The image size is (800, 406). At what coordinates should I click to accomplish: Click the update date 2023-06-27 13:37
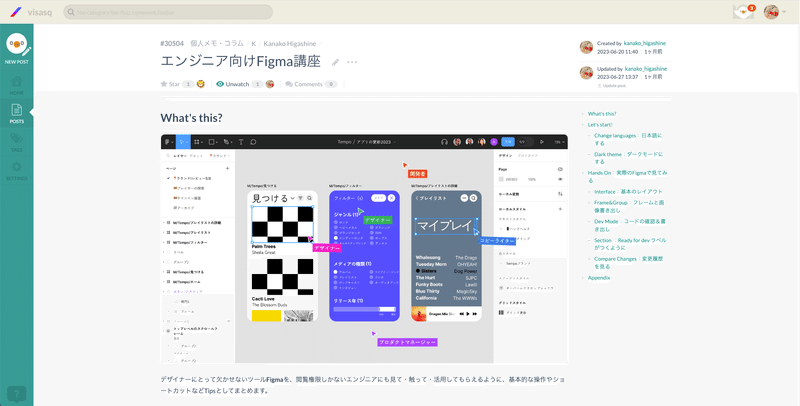[x=617, y=77]
